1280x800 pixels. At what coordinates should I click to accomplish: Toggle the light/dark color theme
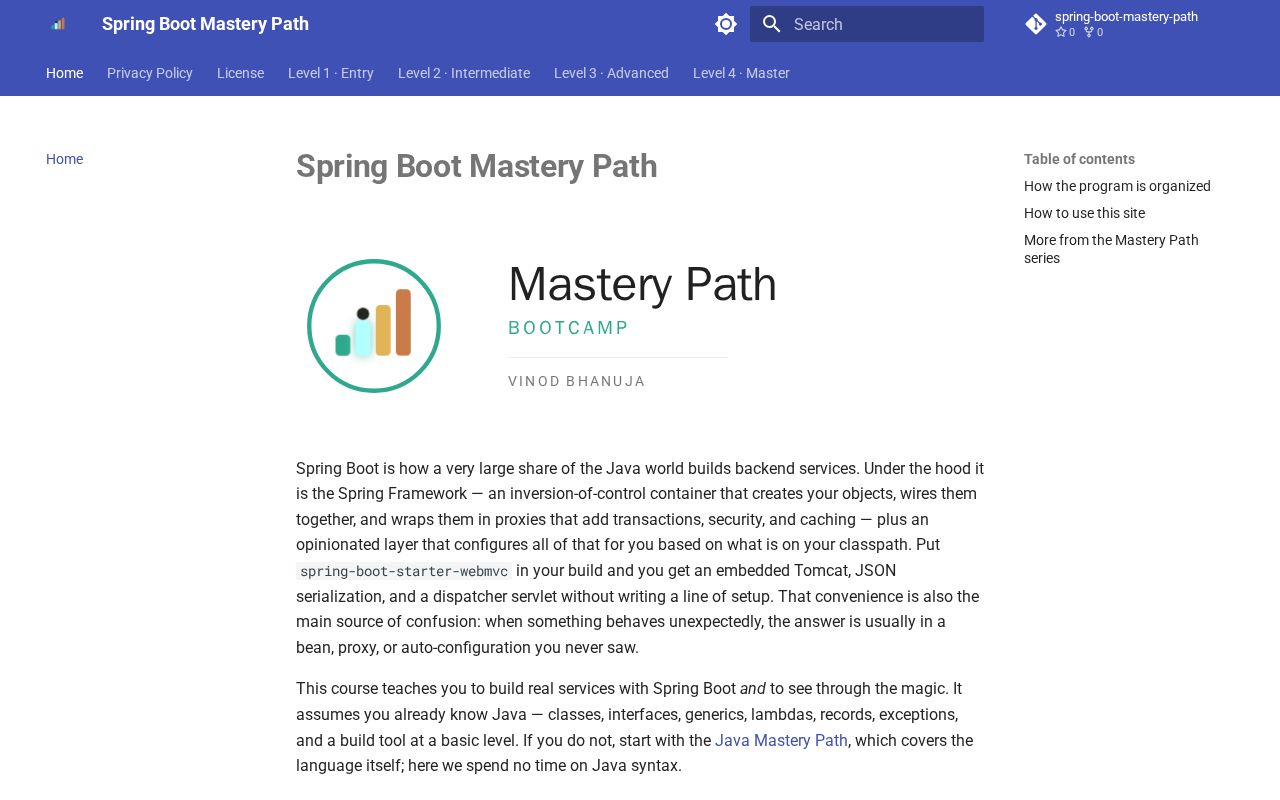726,24
